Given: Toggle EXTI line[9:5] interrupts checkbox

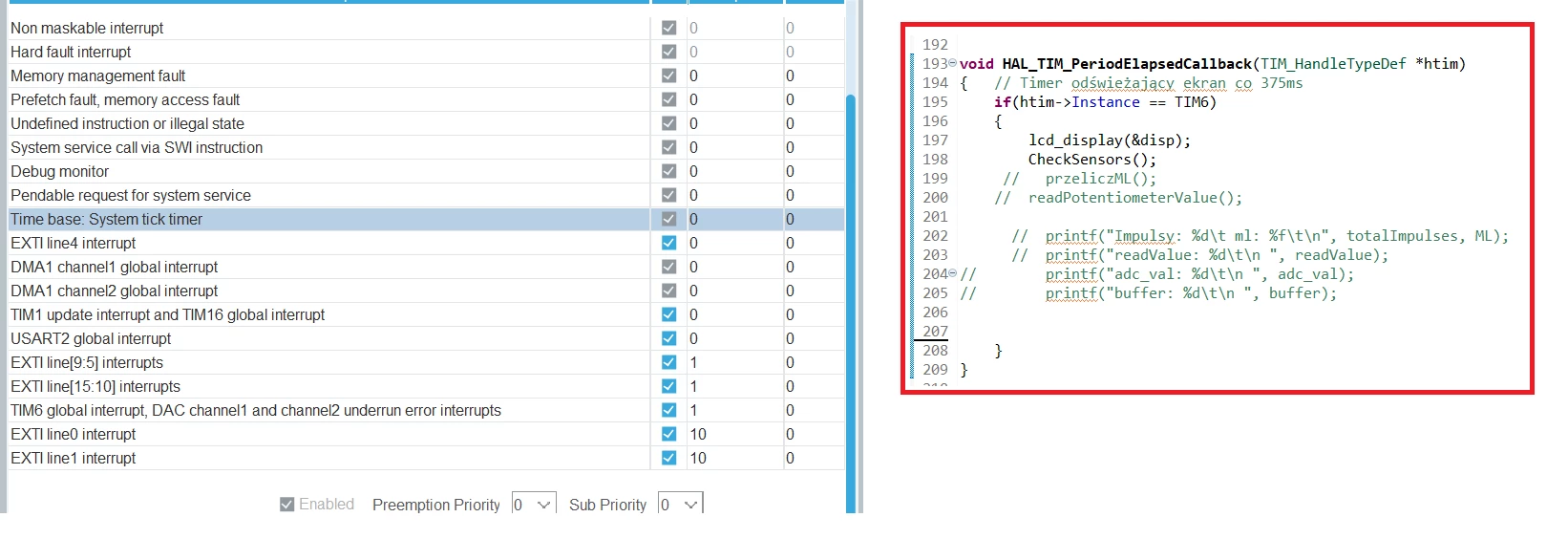Looking at the screenshot, I should click(668, 362).
